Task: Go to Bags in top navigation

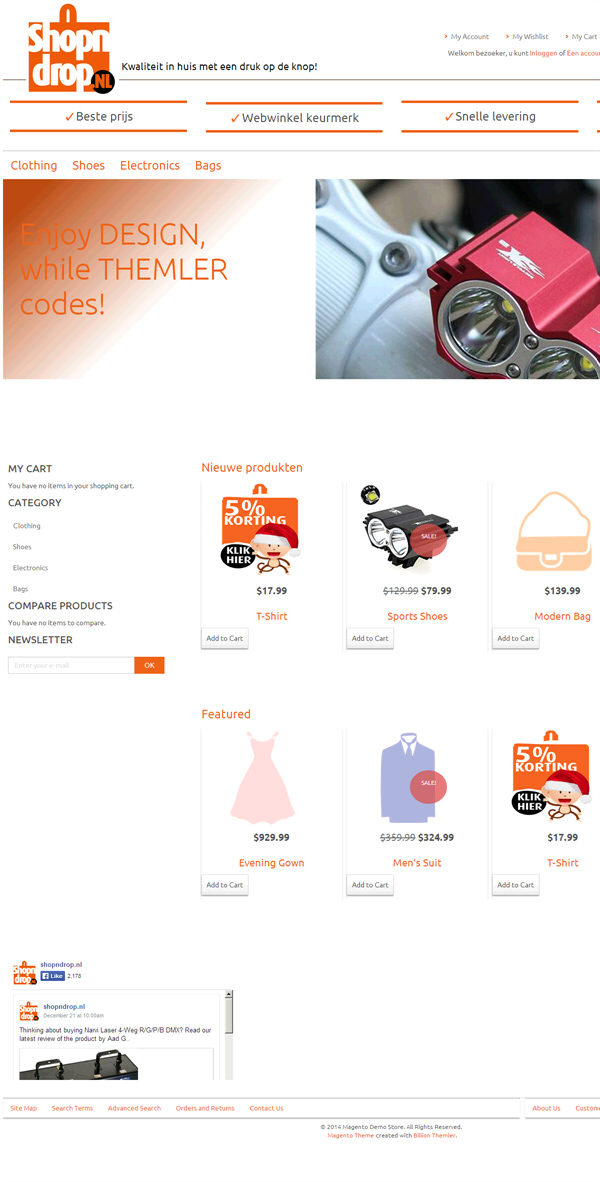Action: [x=208, y=165]
